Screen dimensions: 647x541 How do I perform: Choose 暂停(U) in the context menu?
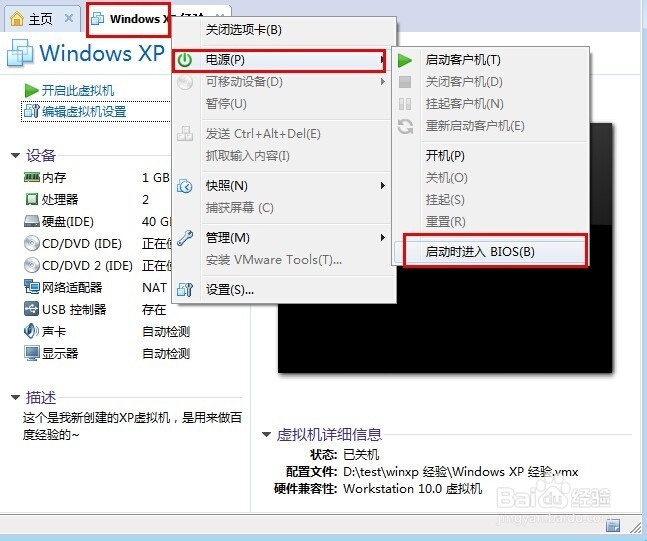point(284,104)
